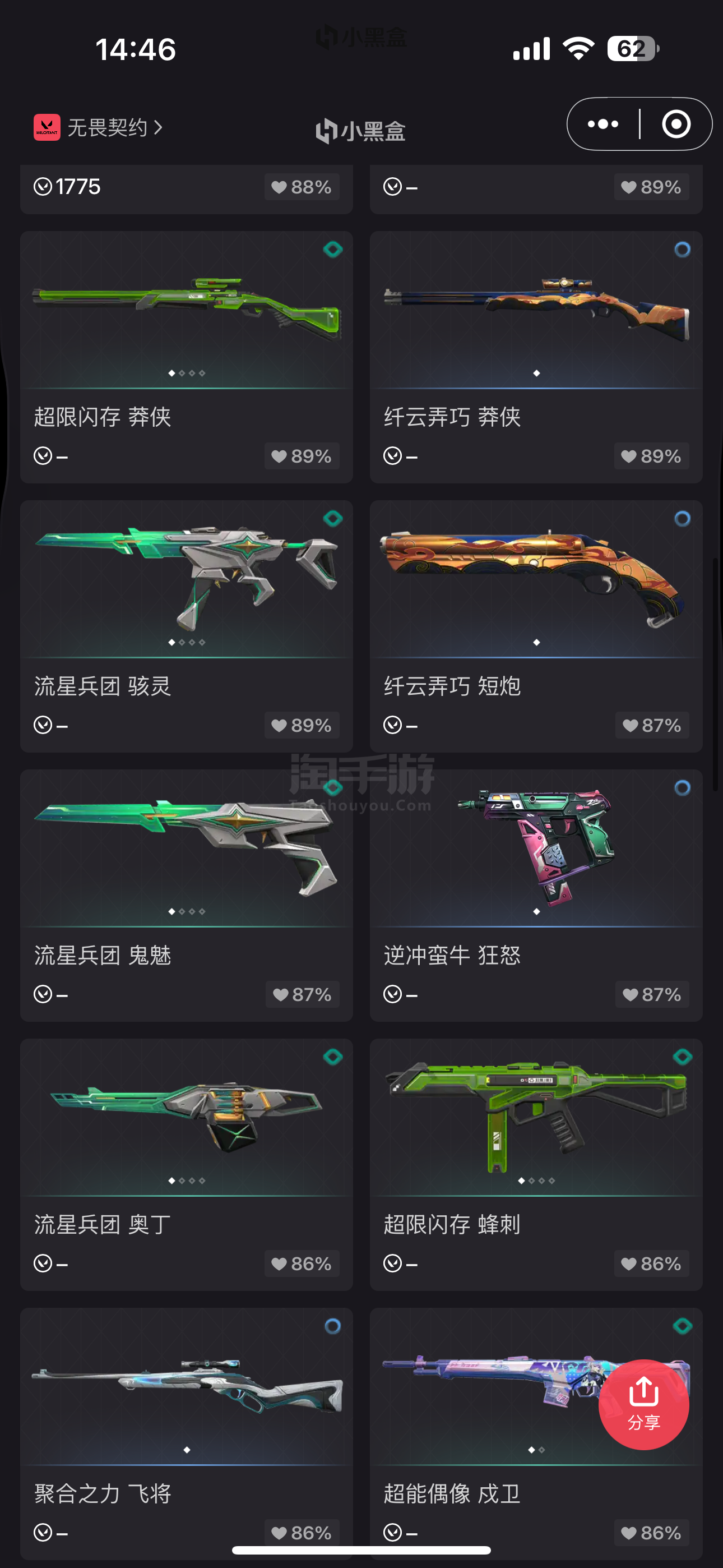
Task: Expand the 无畏契约 game selector chevron
Action: point(158,127)
